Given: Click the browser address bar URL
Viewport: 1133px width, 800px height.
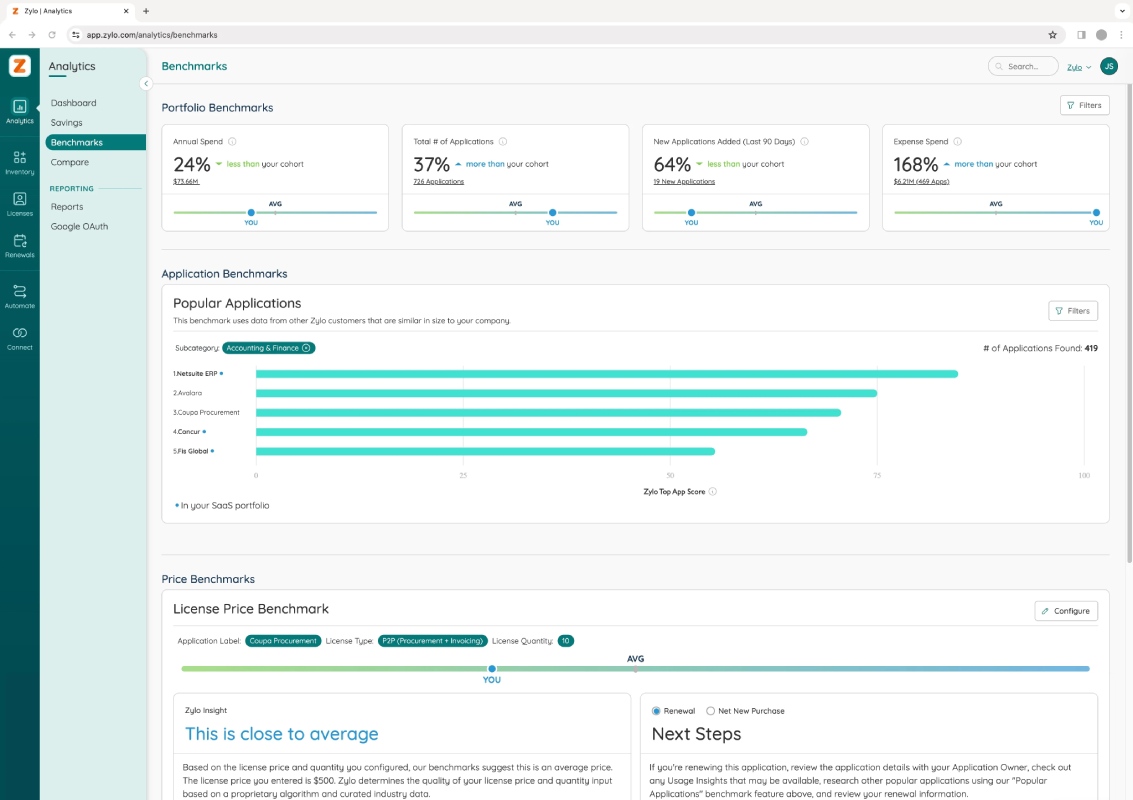Looking at the screenshot, I should [152, 35].
